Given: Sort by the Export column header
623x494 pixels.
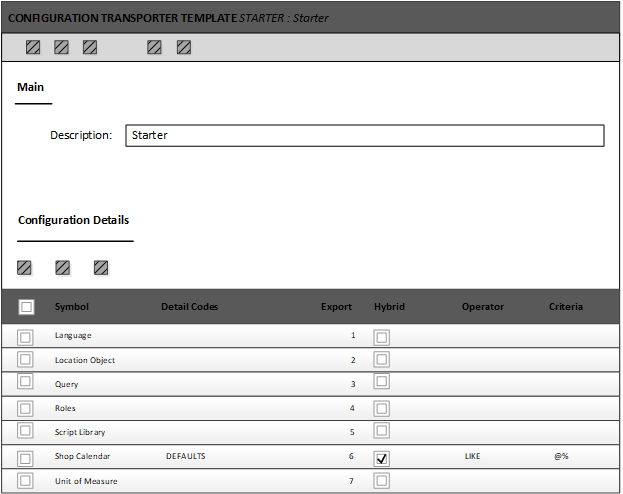Looking at the screenshot, I should tap(336, 307).
